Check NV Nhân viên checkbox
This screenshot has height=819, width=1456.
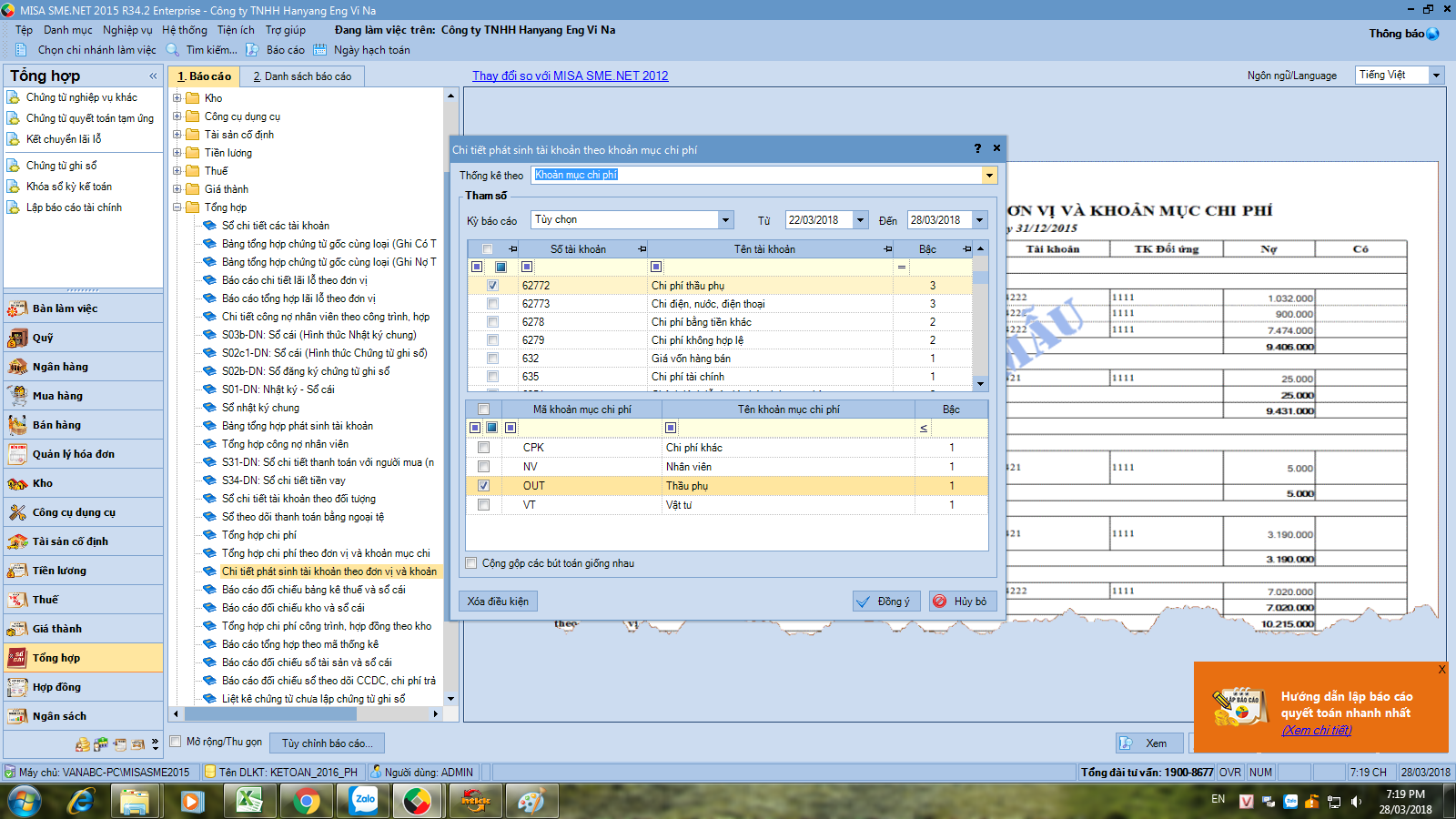(483, 467)
